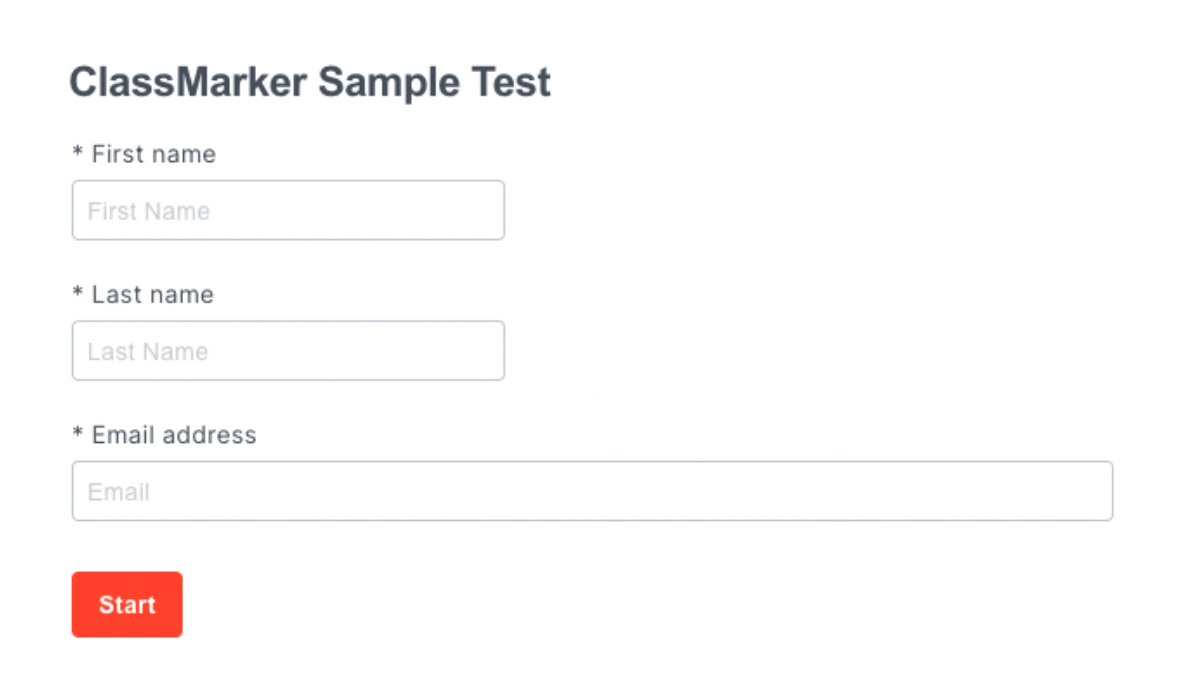The height and width of the screenshot is (689, 1196).
Task: Click the word "Start" on the button
Action: tap(127, 605)
